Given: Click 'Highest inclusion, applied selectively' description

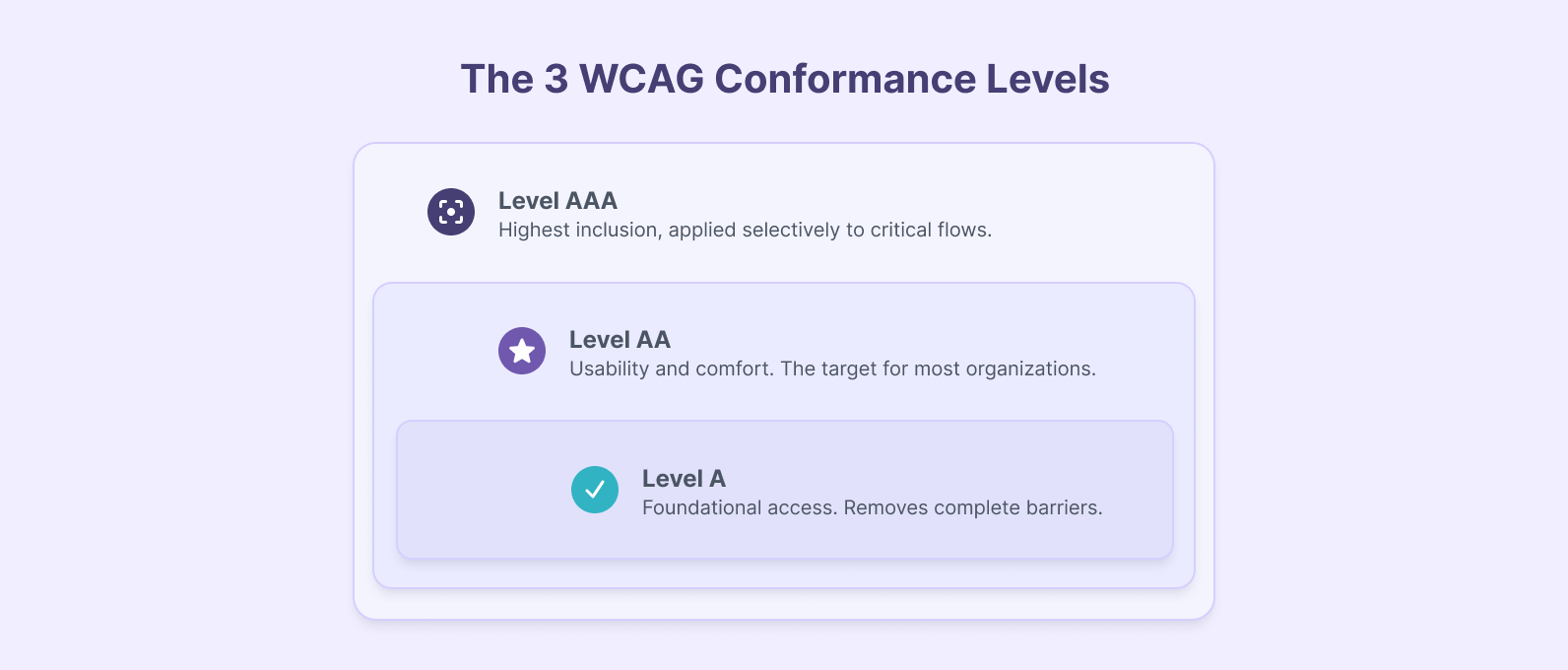Looking at the screenshot, I should (745, 230).
